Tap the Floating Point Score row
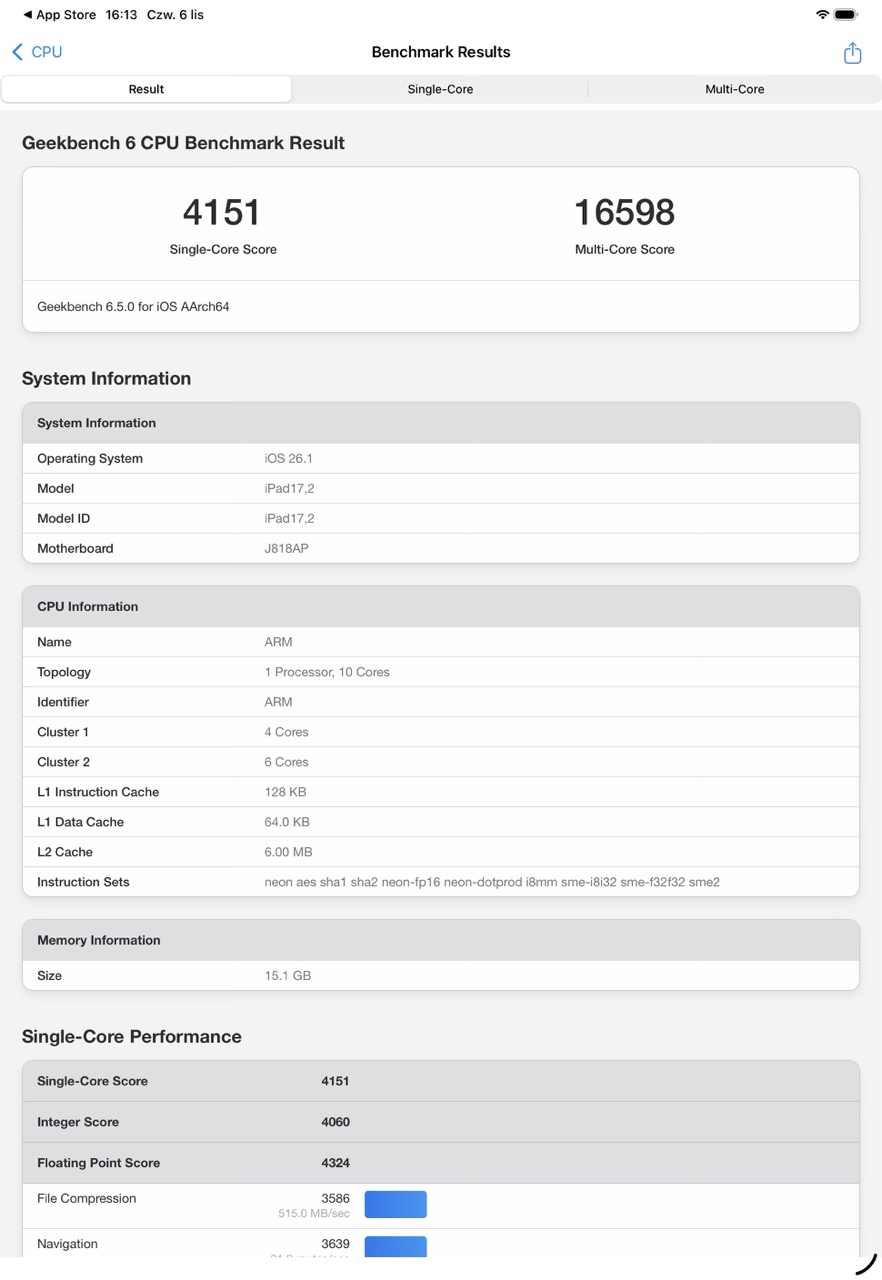882x1280 pixels. click(440, 1163)
